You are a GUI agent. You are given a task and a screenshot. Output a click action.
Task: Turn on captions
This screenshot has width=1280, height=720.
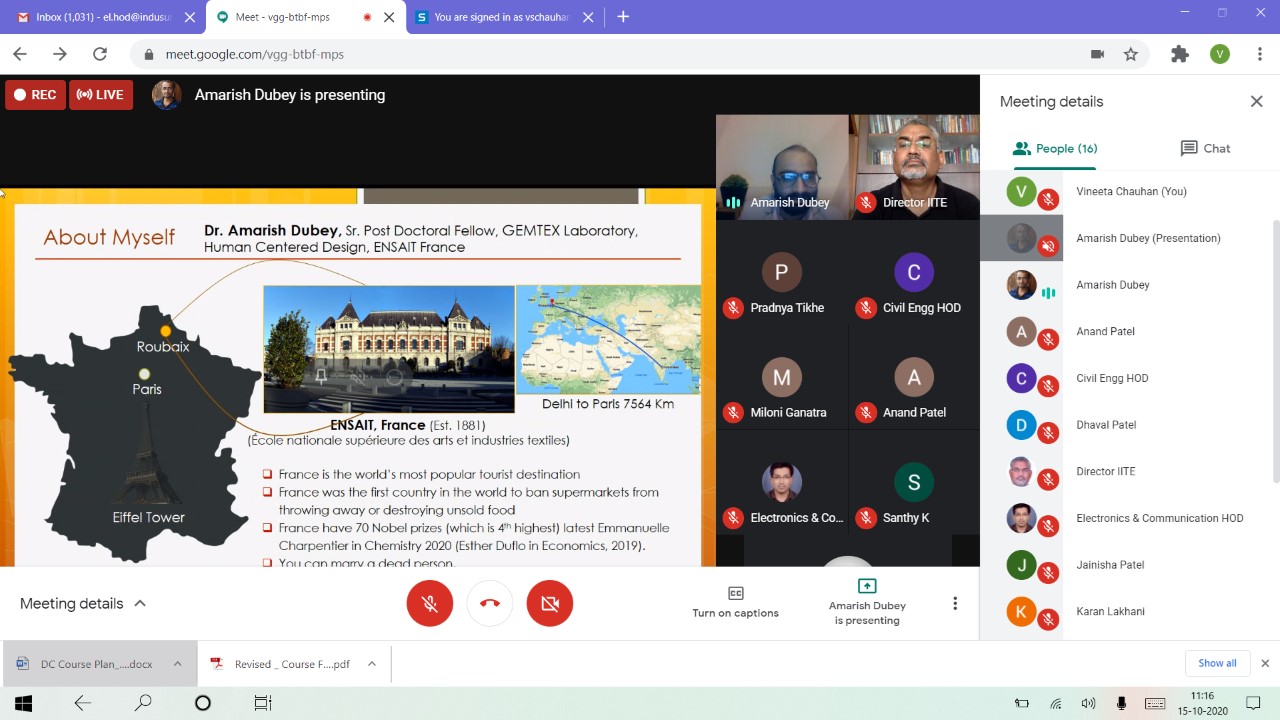[735, 602]
